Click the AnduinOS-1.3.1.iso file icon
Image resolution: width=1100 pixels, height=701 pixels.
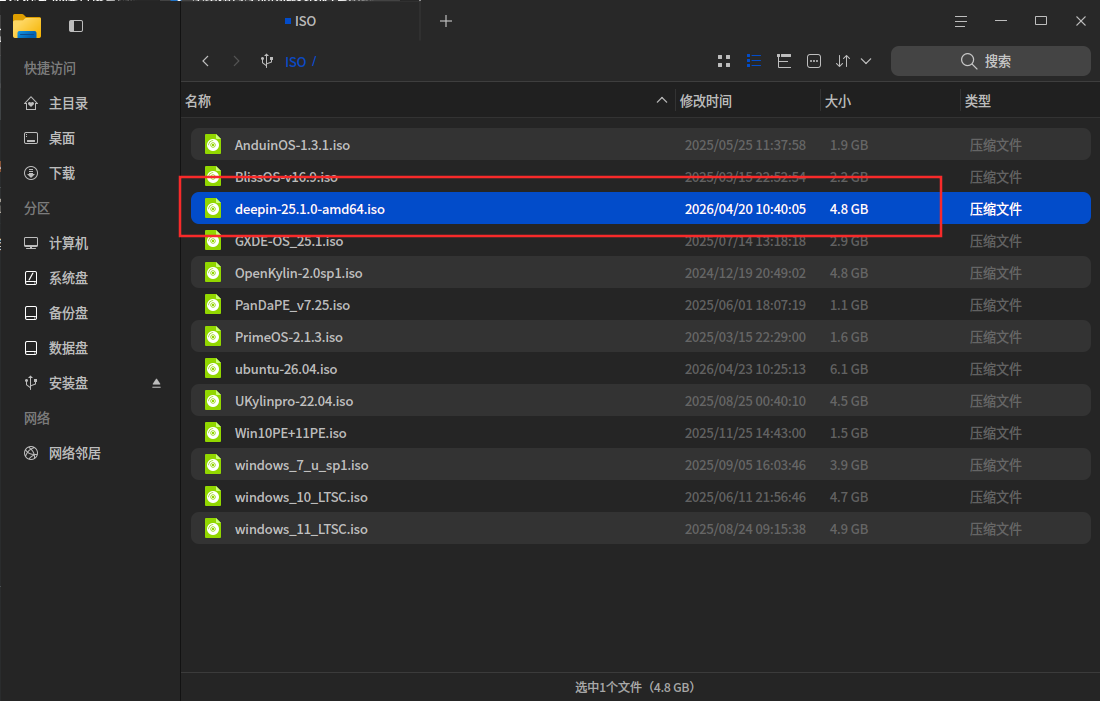click(213, 145)
